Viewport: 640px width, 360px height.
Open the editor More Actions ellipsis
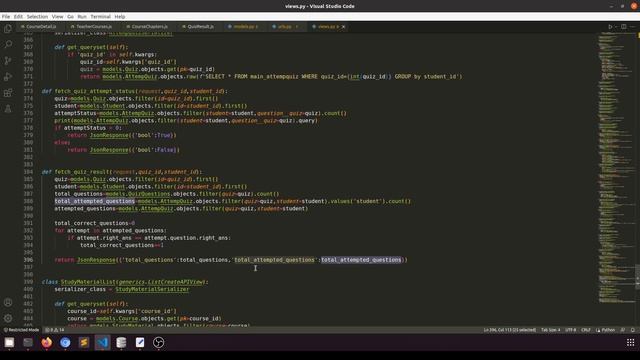pyautogui.click(x=632, y=27)
